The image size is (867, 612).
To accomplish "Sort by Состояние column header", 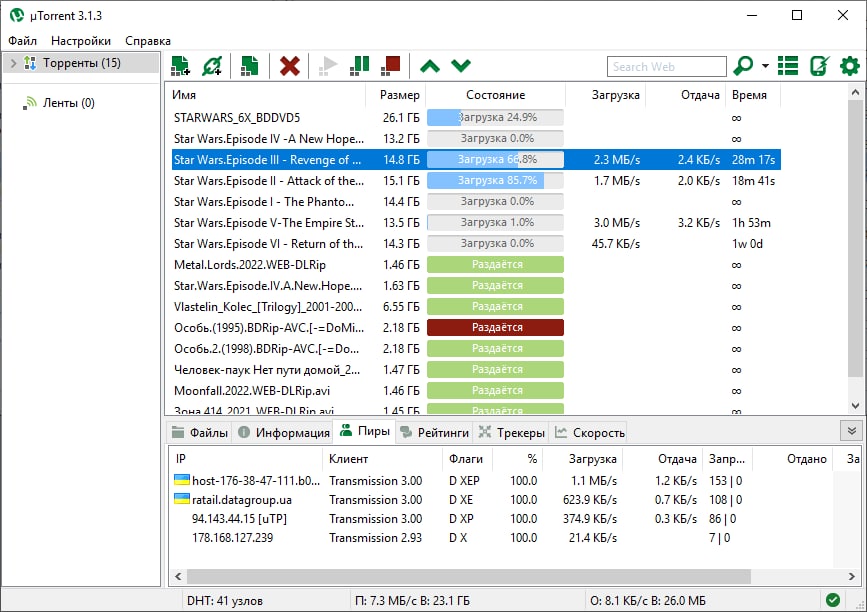I will coord(495,95).
